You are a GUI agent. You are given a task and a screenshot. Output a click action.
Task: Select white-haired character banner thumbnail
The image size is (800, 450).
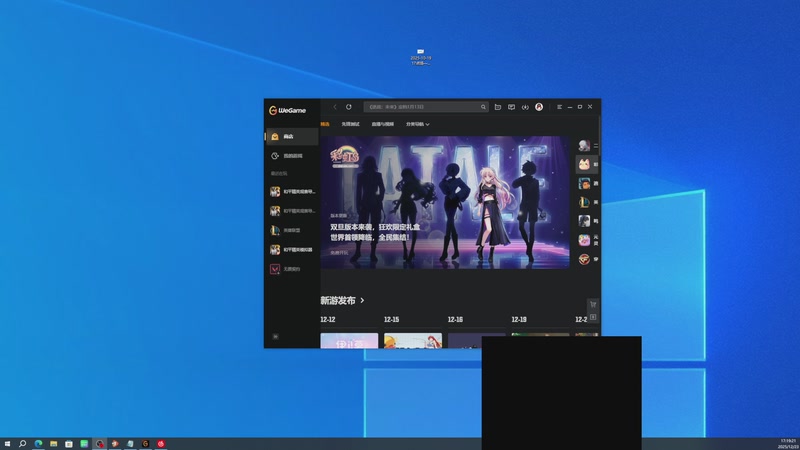coord(584,145)
